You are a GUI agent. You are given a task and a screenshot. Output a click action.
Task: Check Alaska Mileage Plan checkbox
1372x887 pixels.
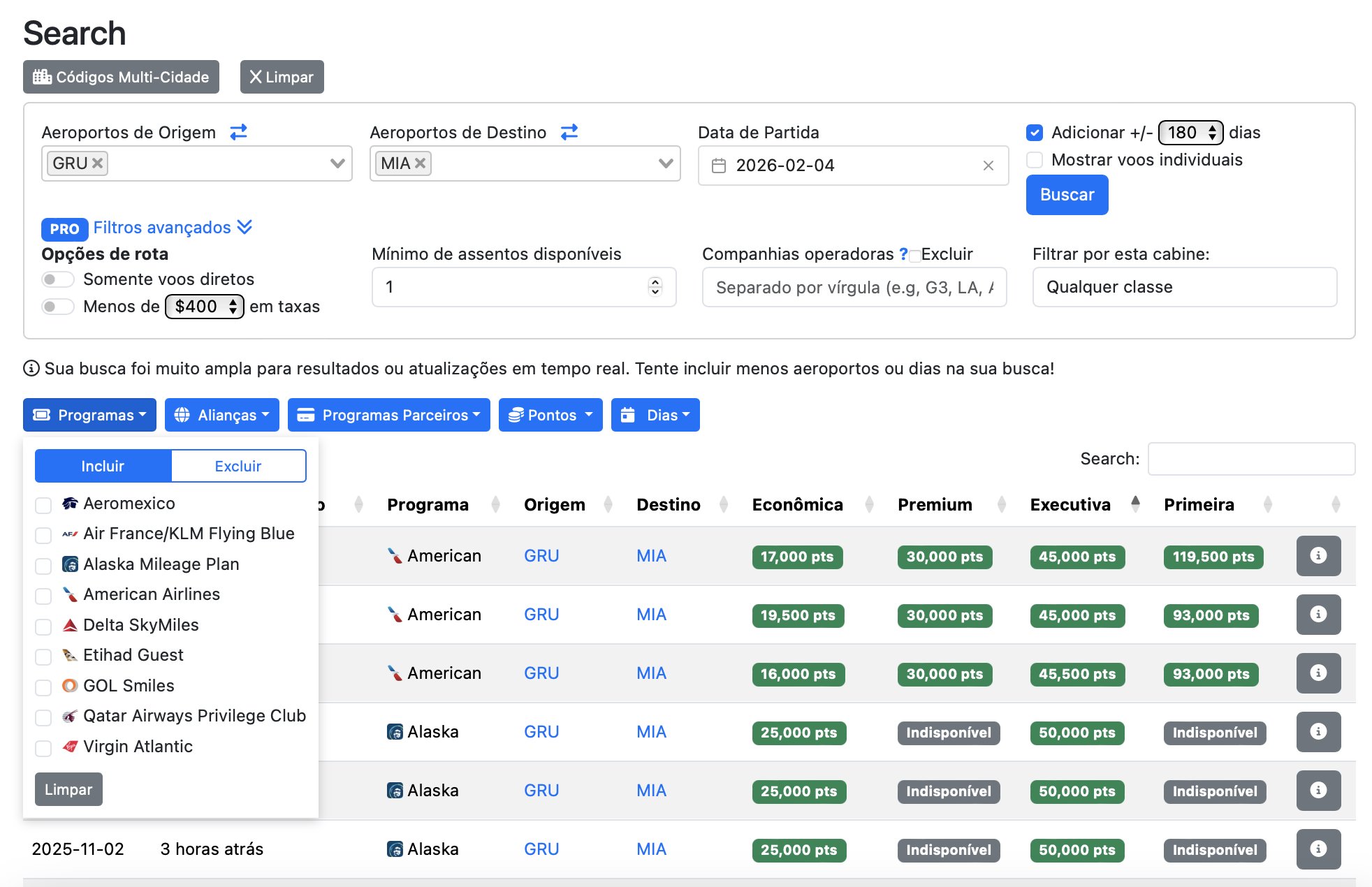[x=43, y=566]
